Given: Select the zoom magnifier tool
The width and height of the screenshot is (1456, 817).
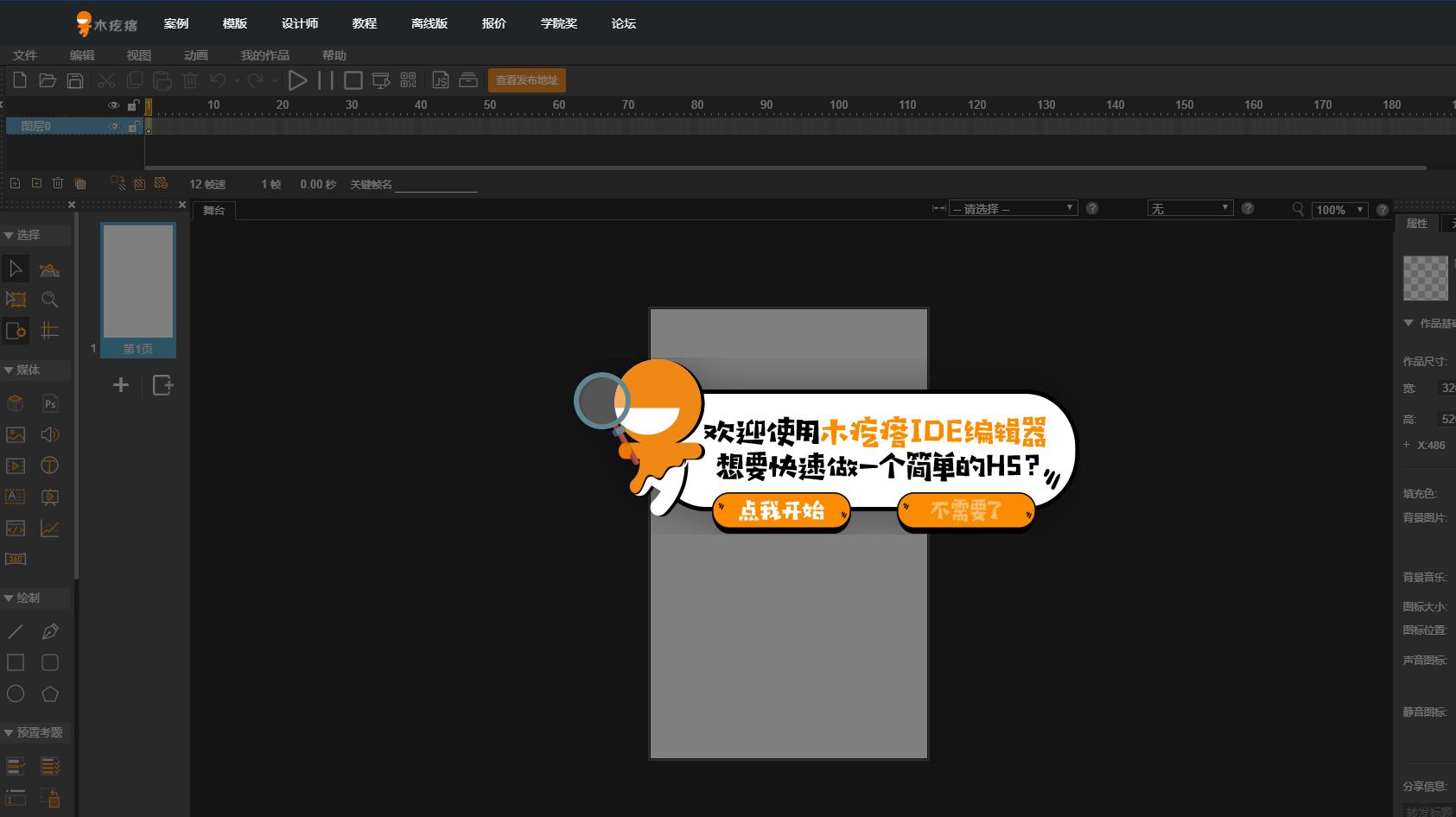Looking at the screenshot, I should tap(50, 300).
